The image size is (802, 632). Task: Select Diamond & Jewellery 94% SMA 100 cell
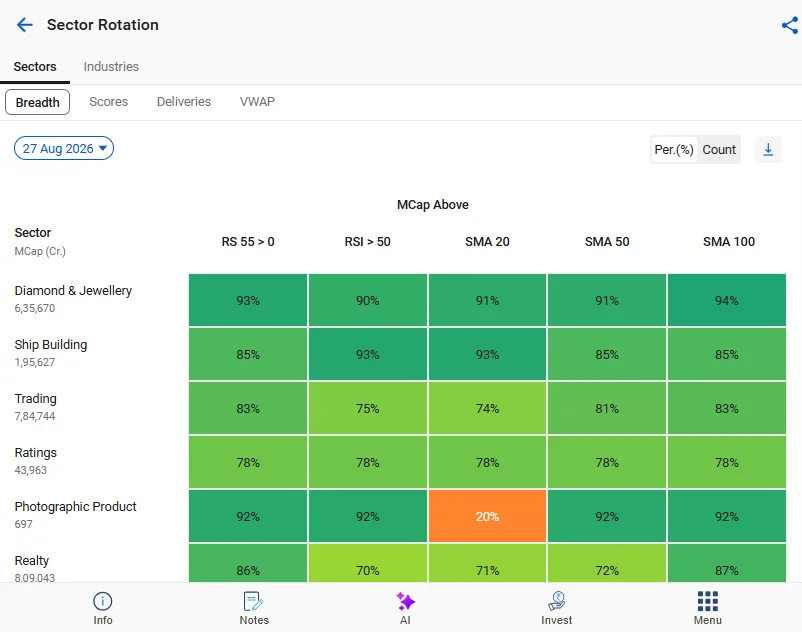(727, 300)
